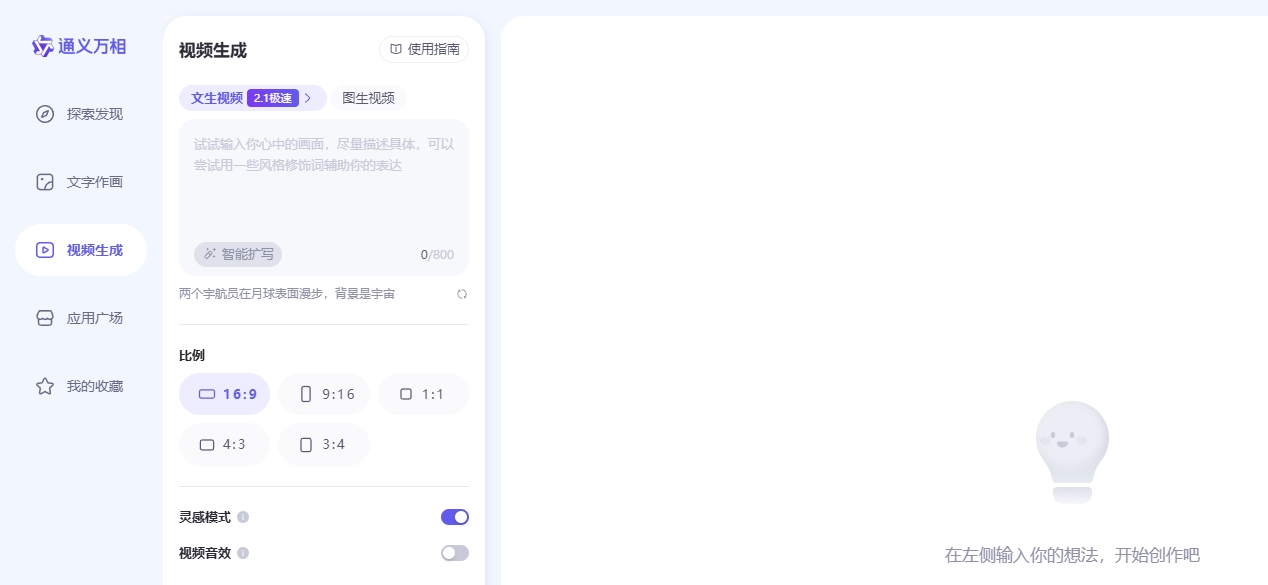Open 探索发现 compass icon in sidebar

45,114
